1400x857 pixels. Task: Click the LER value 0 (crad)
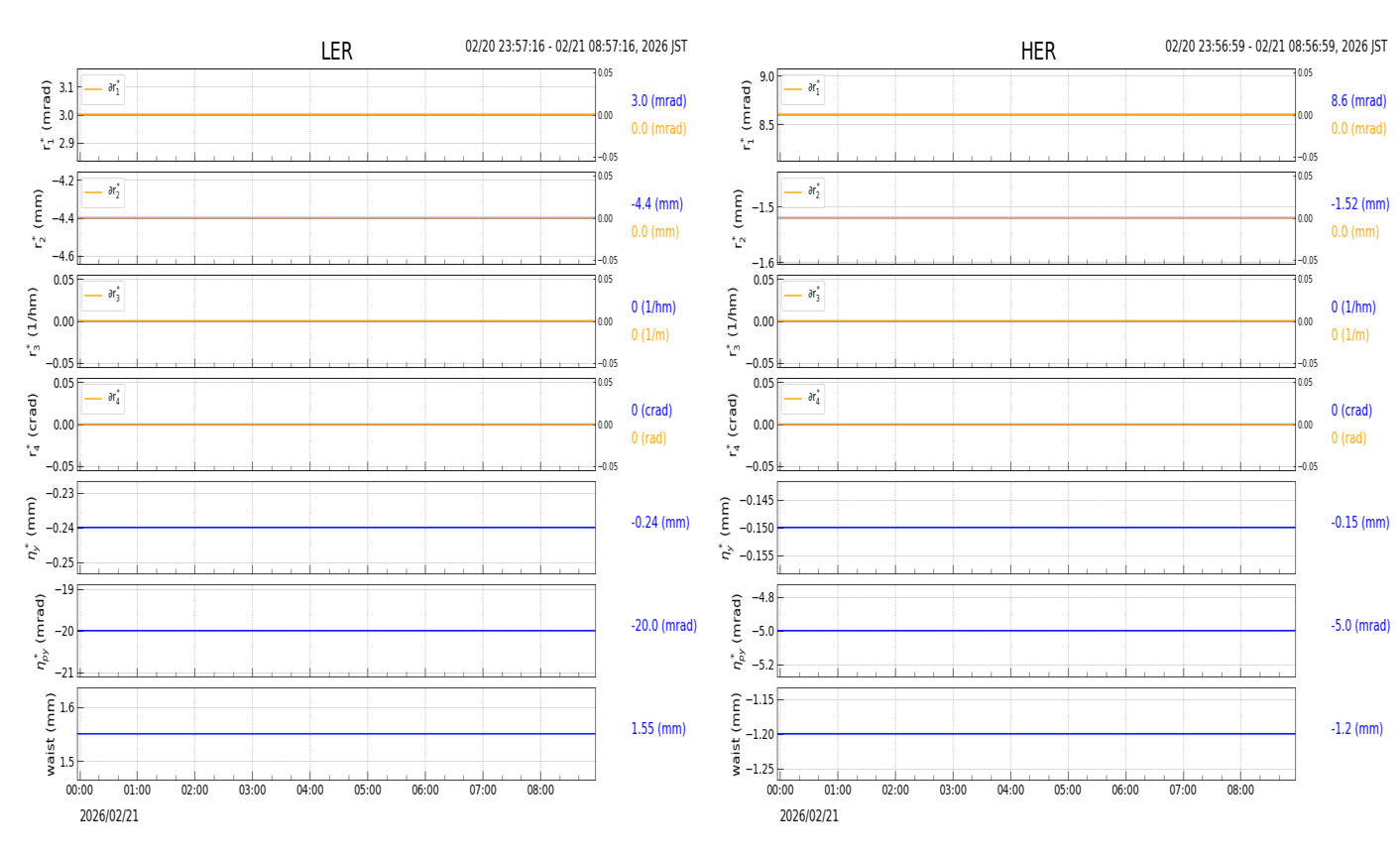[x=651, y=411]
